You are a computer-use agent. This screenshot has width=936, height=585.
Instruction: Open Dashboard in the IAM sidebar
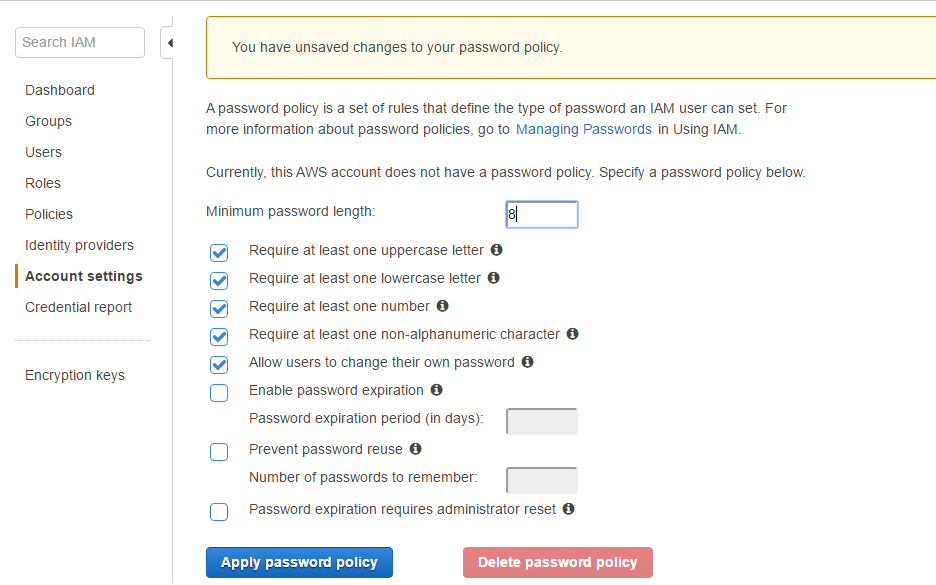[60, 90]
